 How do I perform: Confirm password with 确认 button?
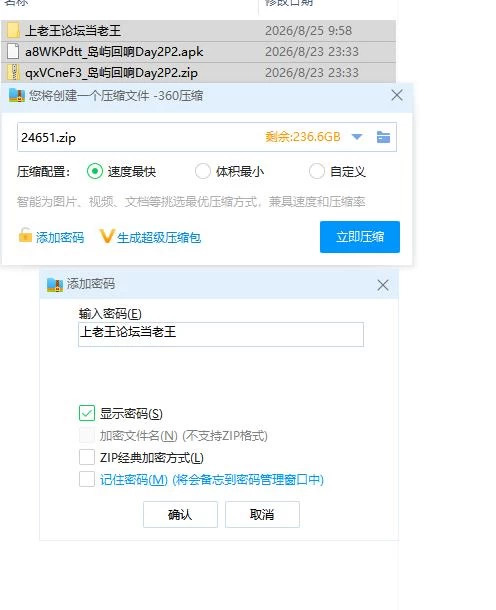pyautogui.click(x=180, y=515)
